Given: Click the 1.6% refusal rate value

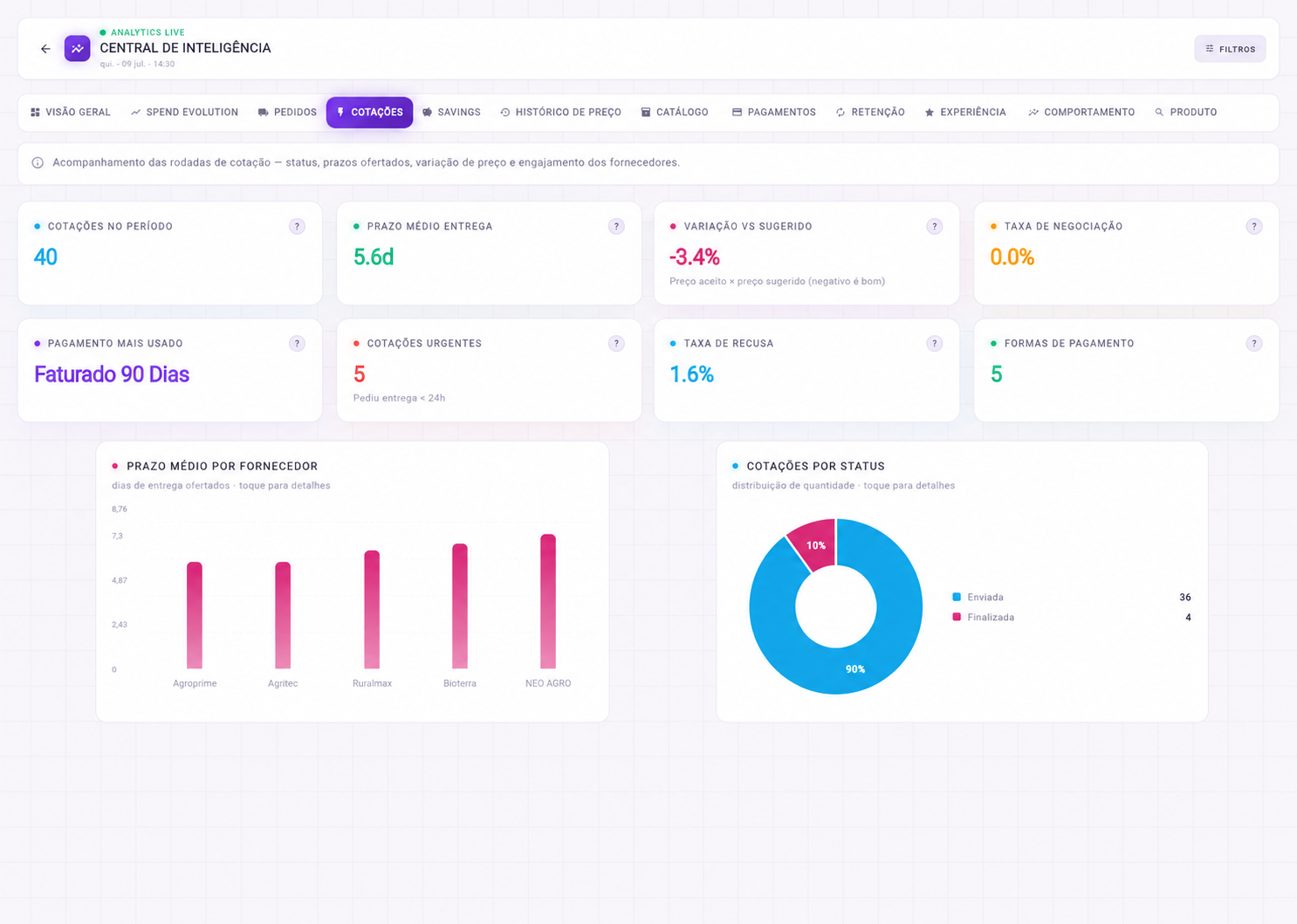Looking at the screenshot, I should point(692,374).
